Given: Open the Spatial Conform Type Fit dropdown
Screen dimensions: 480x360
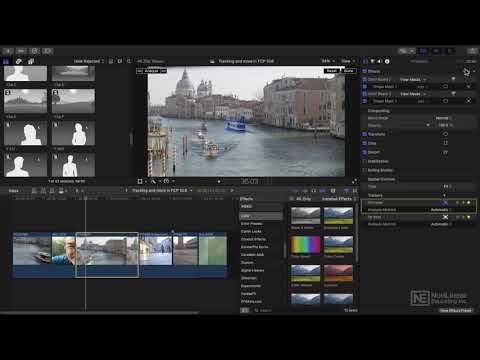Looking at the screenshot, I should click(x=448, y=186).
